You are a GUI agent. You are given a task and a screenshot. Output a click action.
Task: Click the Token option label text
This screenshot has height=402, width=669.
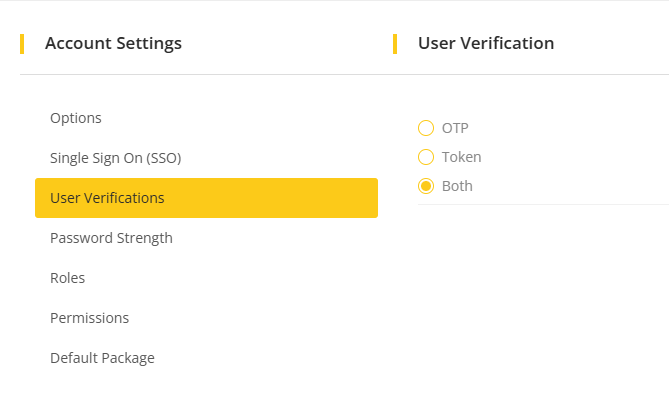click(461, 157)
